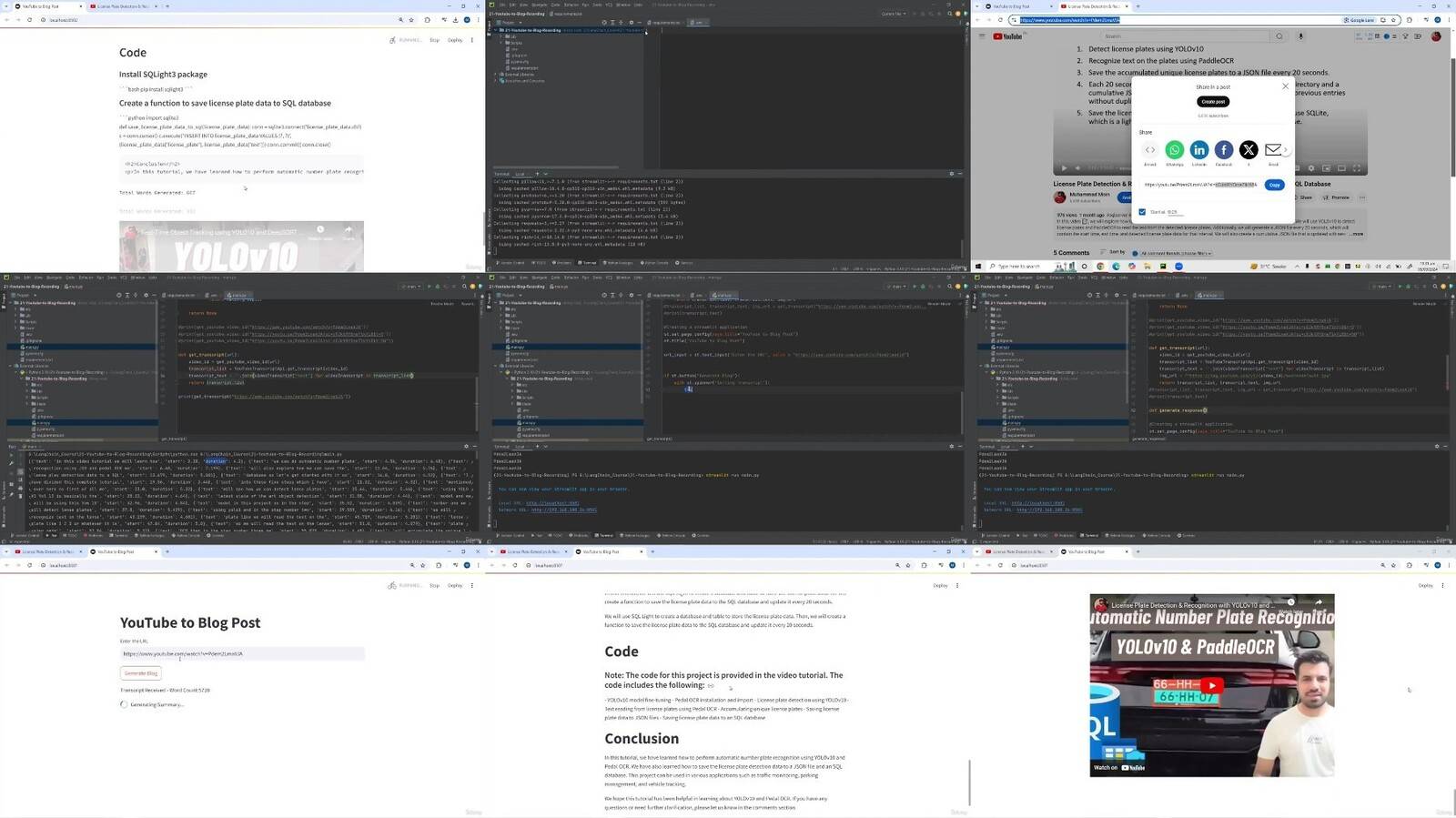Open the Muhammad Moin channel avatar
The width and height of the screenshot is (1456, 818).
[x=1059, y=197]
